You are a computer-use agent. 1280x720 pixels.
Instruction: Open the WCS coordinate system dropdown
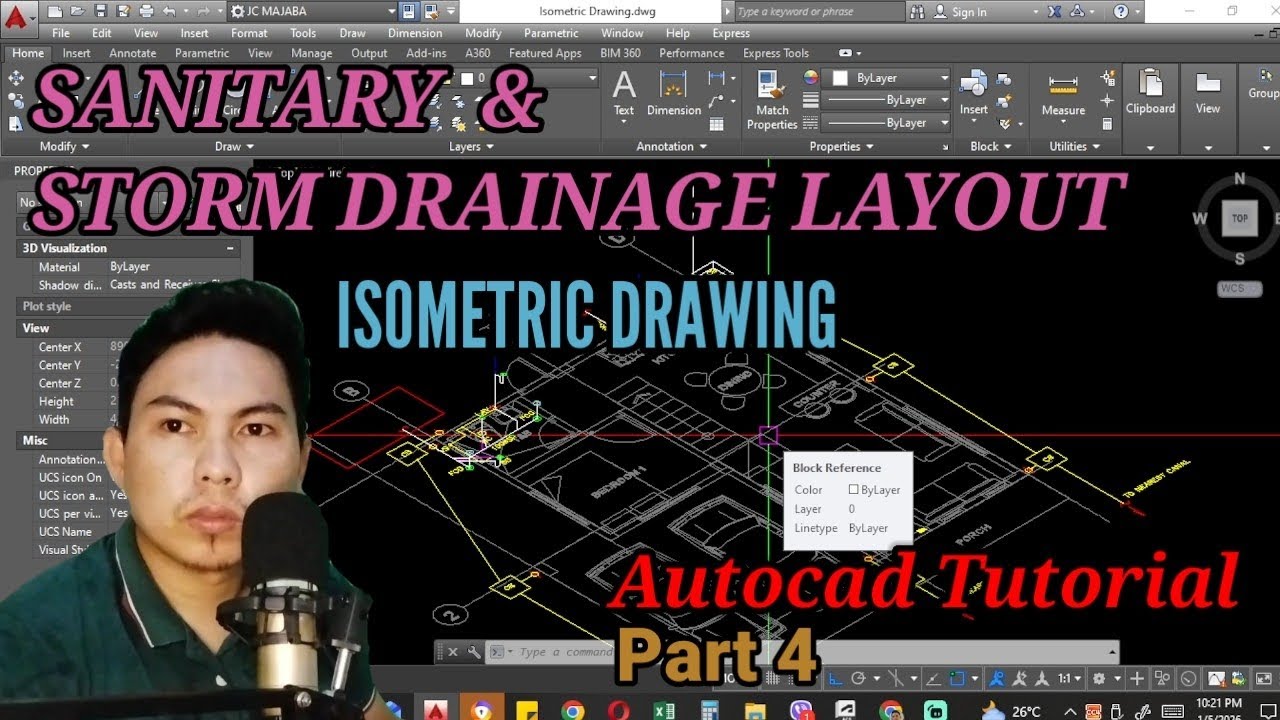point(1239,289)
